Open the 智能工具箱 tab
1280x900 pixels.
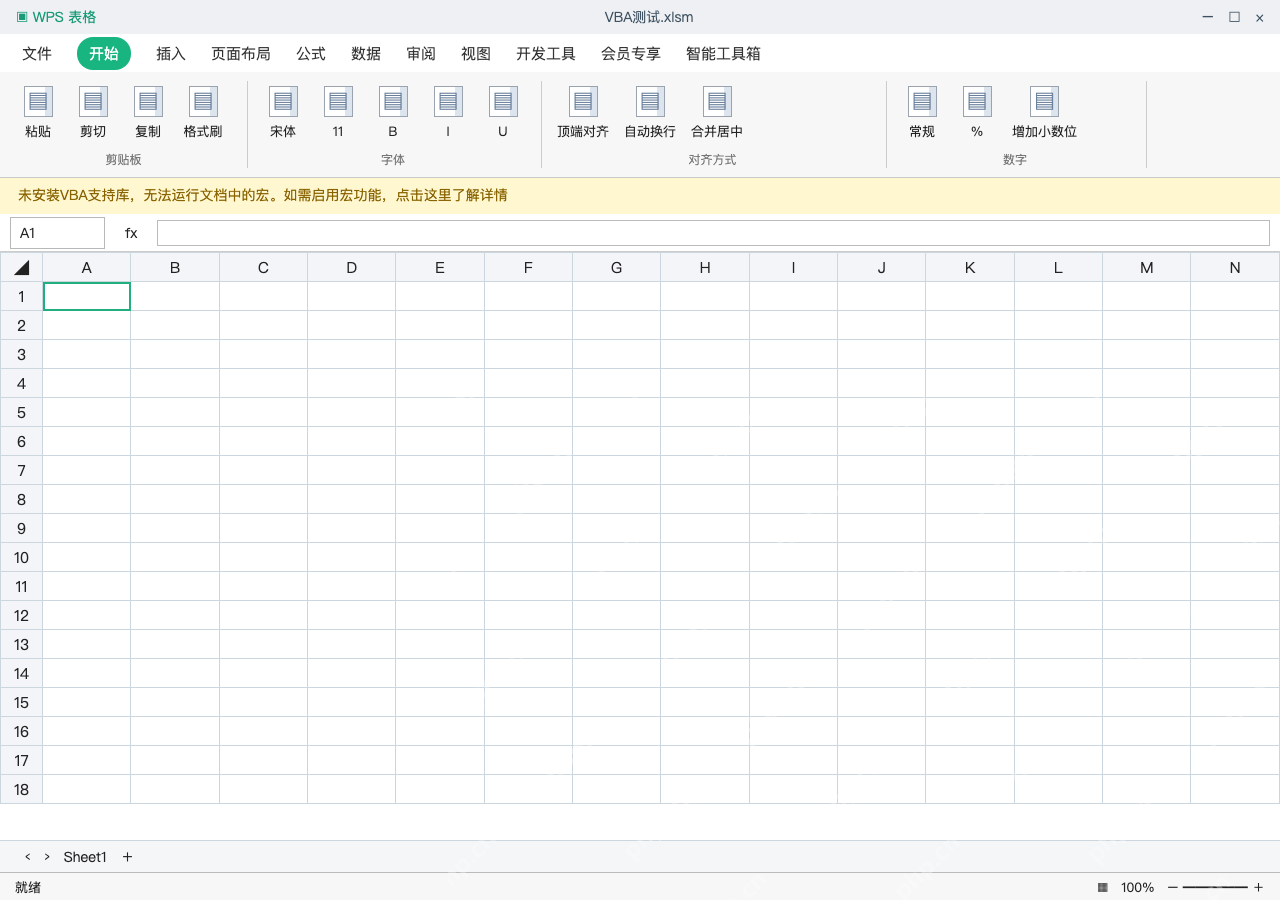click(723, 54)
